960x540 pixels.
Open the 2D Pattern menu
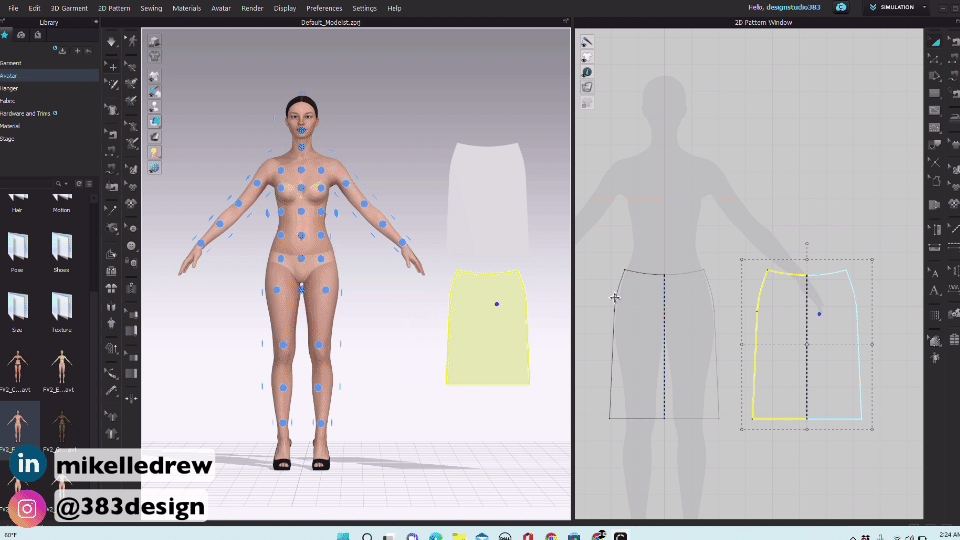[114, 8]
